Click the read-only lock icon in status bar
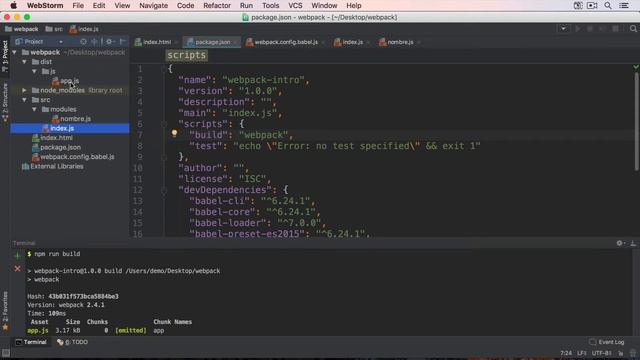The height and width of the screenshot is (360, 640). click(620, 353)
